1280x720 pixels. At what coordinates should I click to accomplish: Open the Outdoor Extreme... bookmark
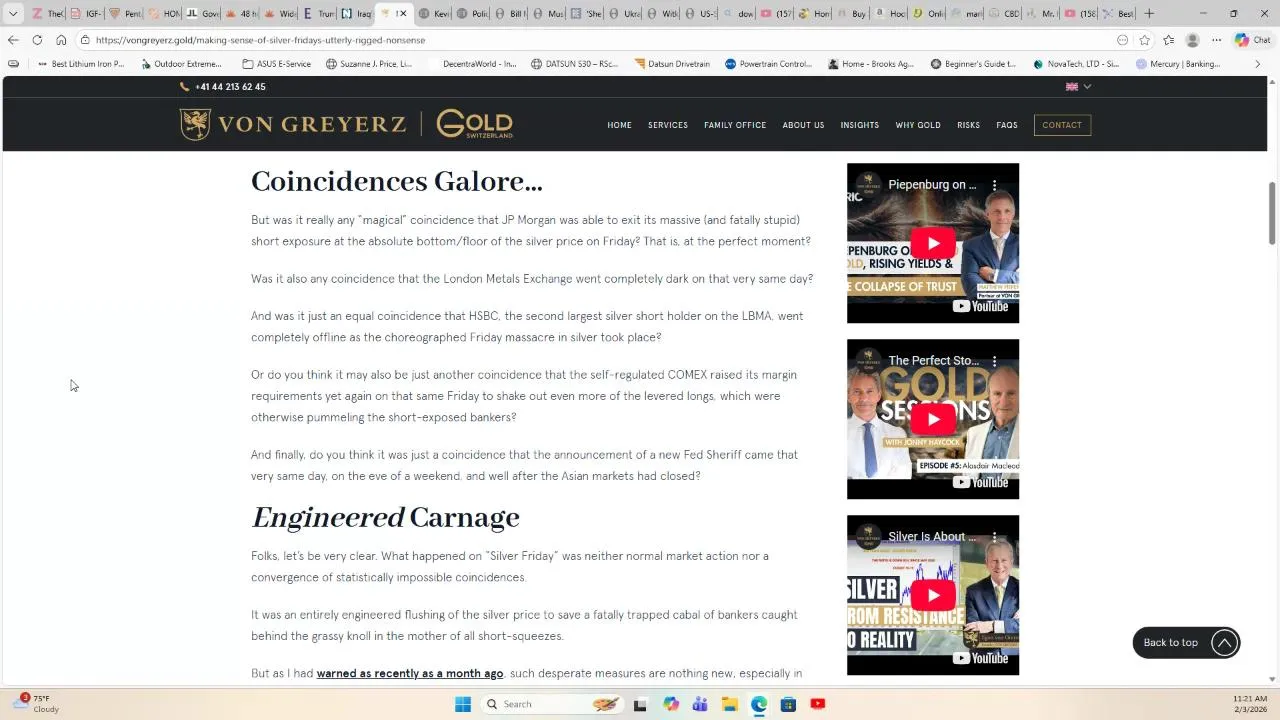[x=181, y=64]
